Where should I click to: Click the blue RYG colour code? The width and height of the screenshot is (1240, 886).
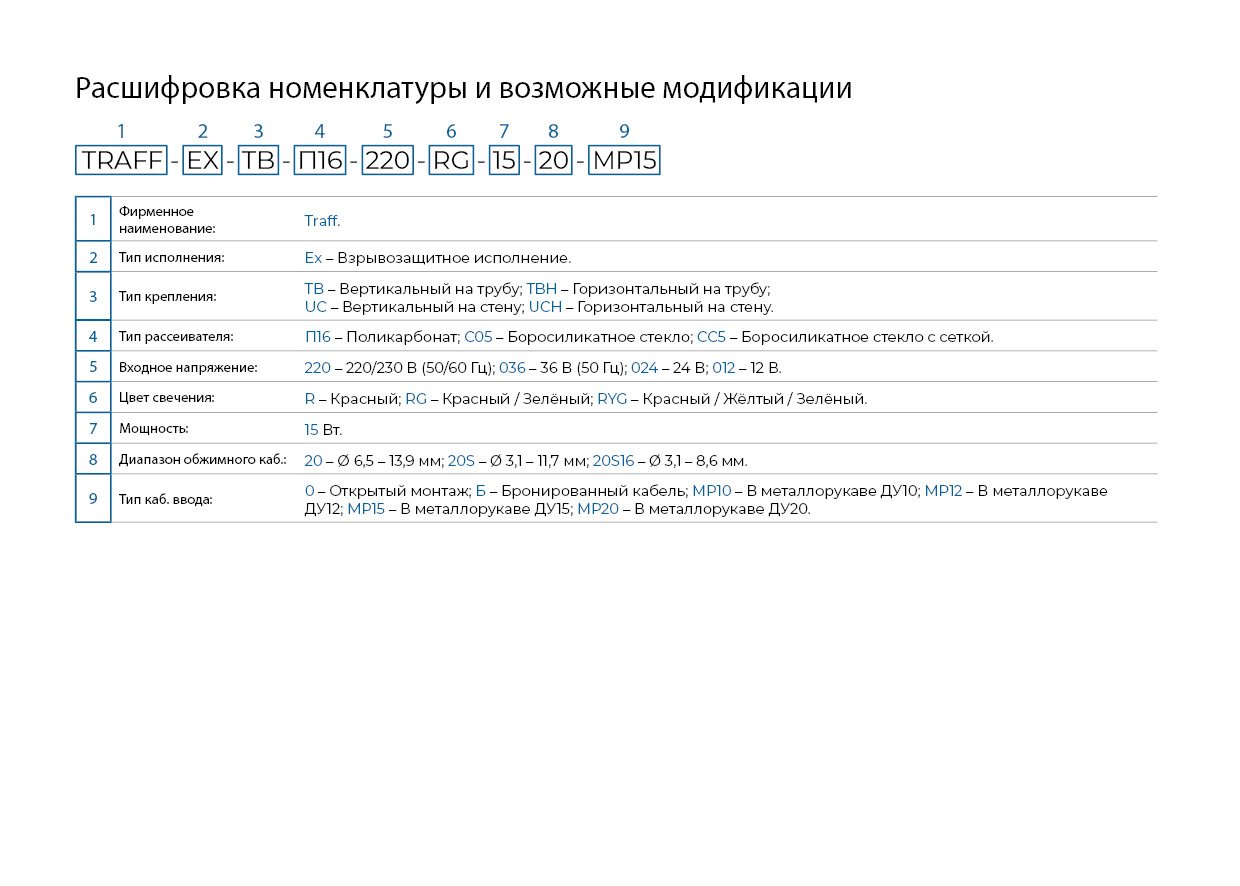point(613,399)
